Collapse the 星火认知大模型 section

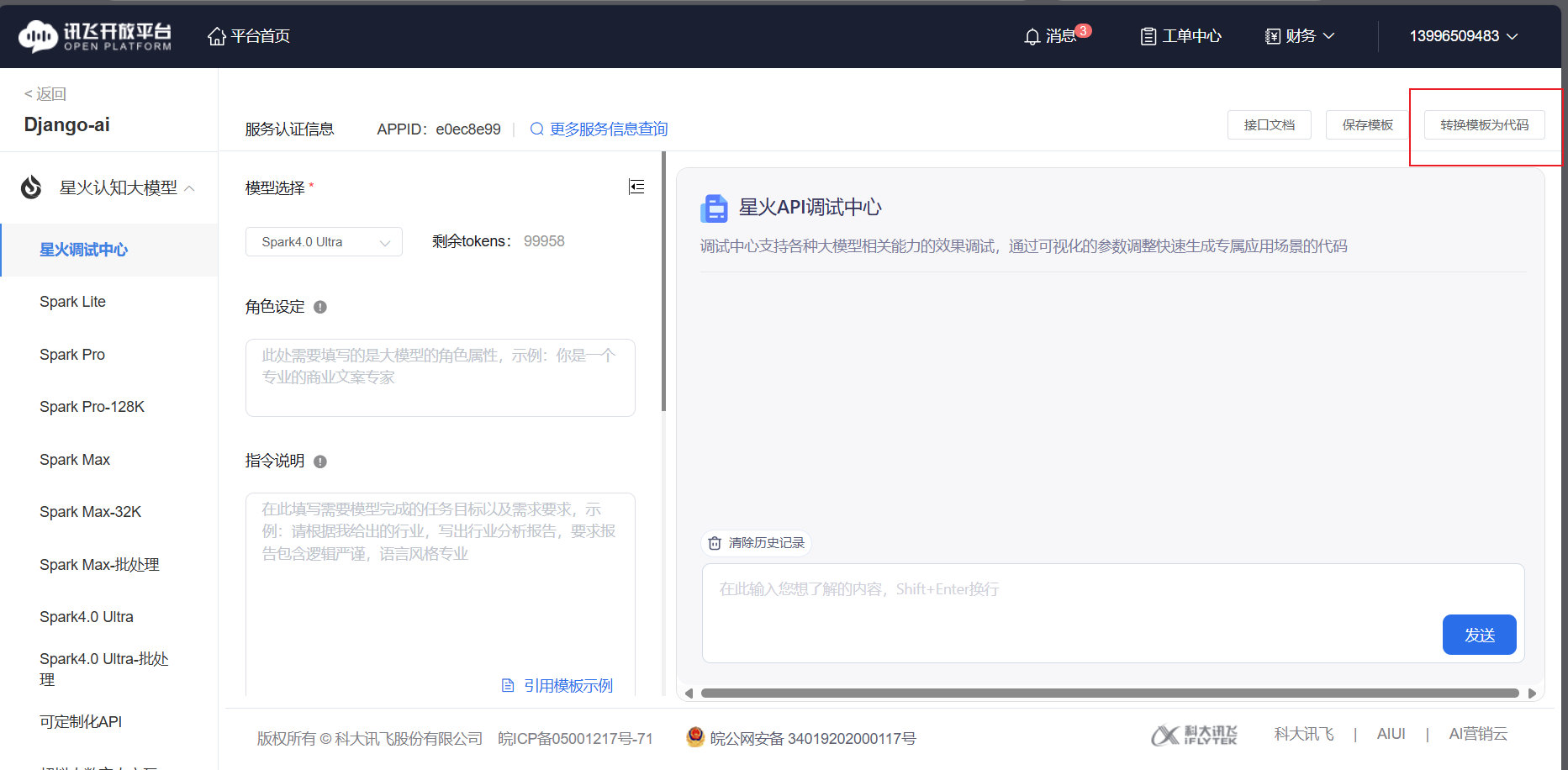click(189, 188)
